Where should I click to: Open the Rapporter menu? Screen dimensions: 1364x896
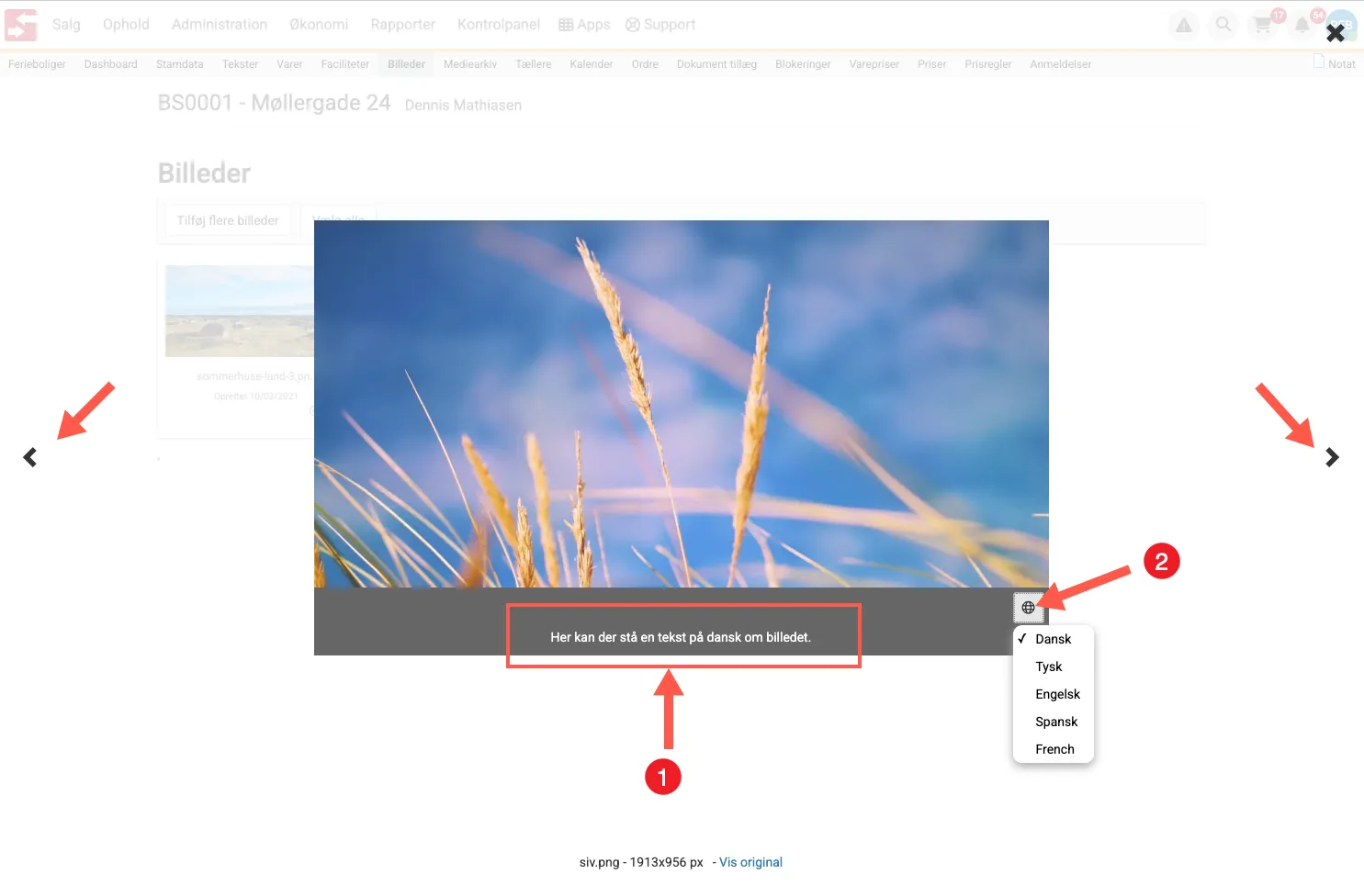[x=402, y=25]
